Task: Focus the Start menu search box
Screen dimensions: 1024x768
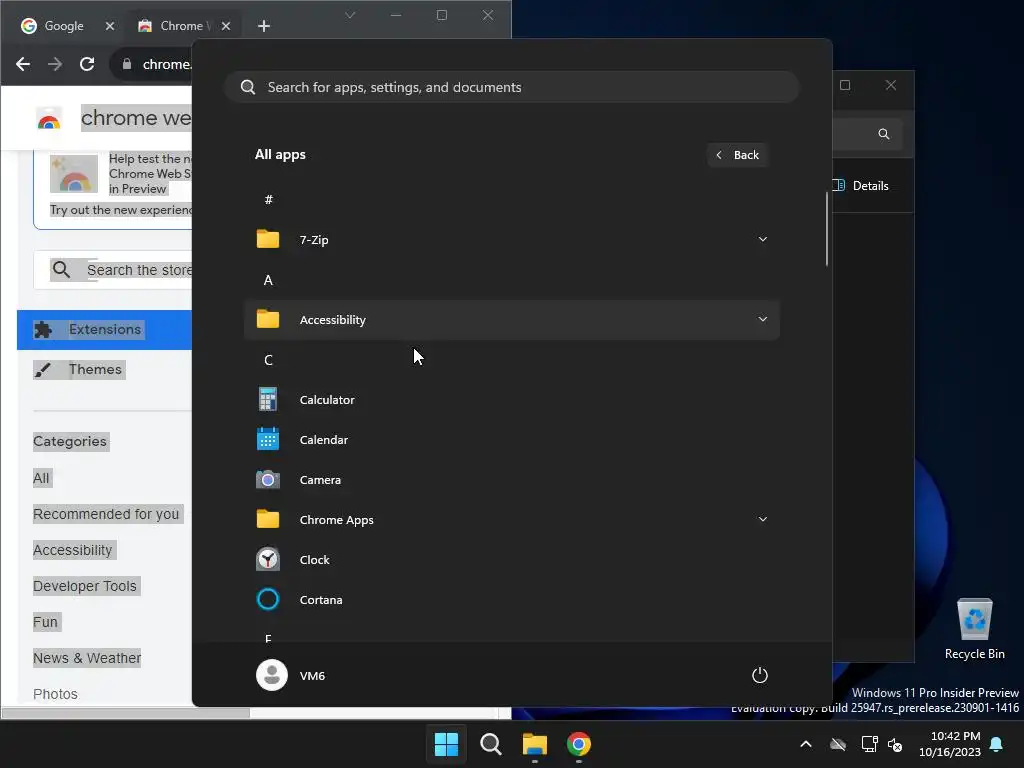Action: (x=511, y=88)
